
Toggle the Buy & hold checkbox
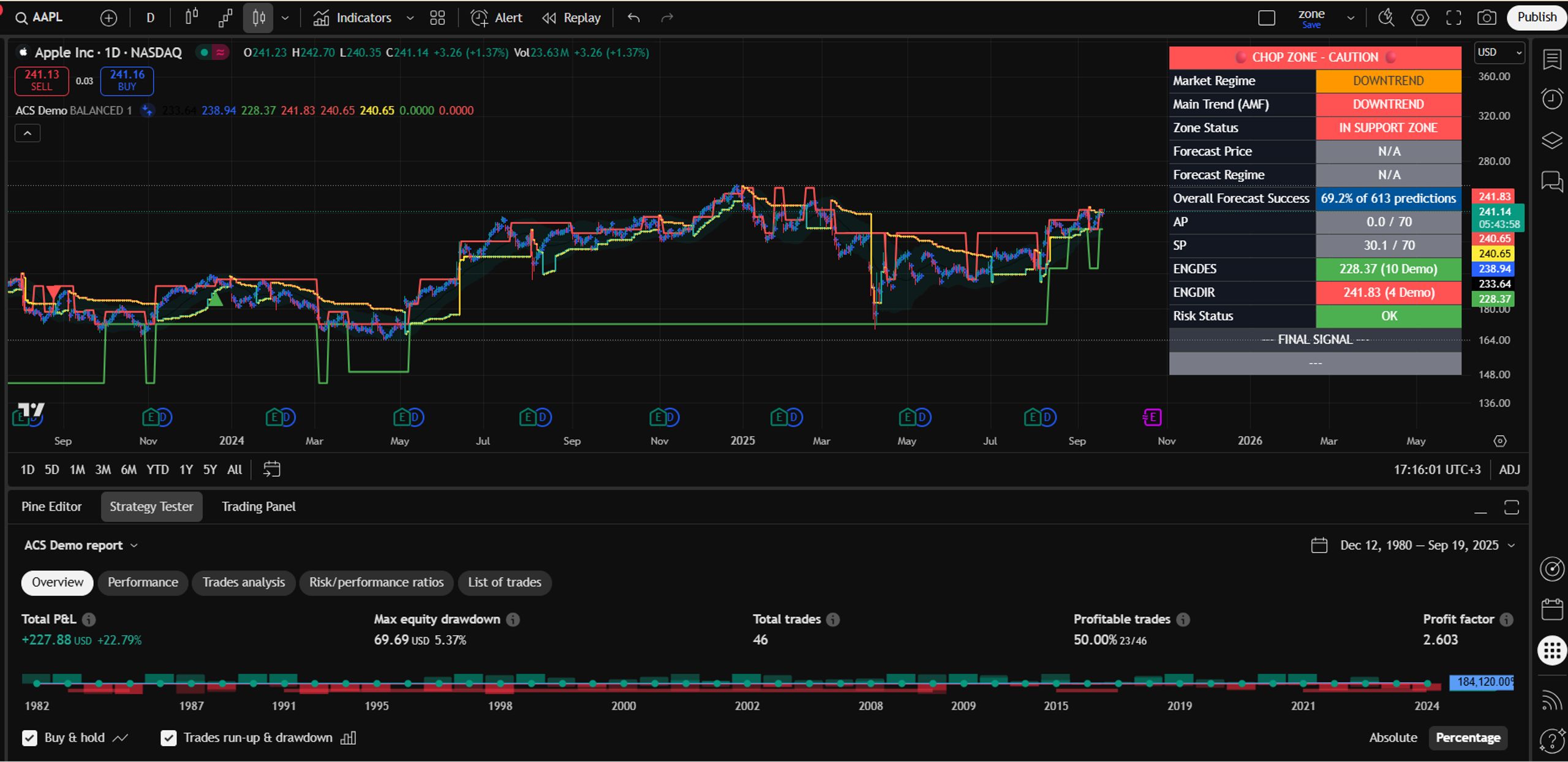pos(29,738)
